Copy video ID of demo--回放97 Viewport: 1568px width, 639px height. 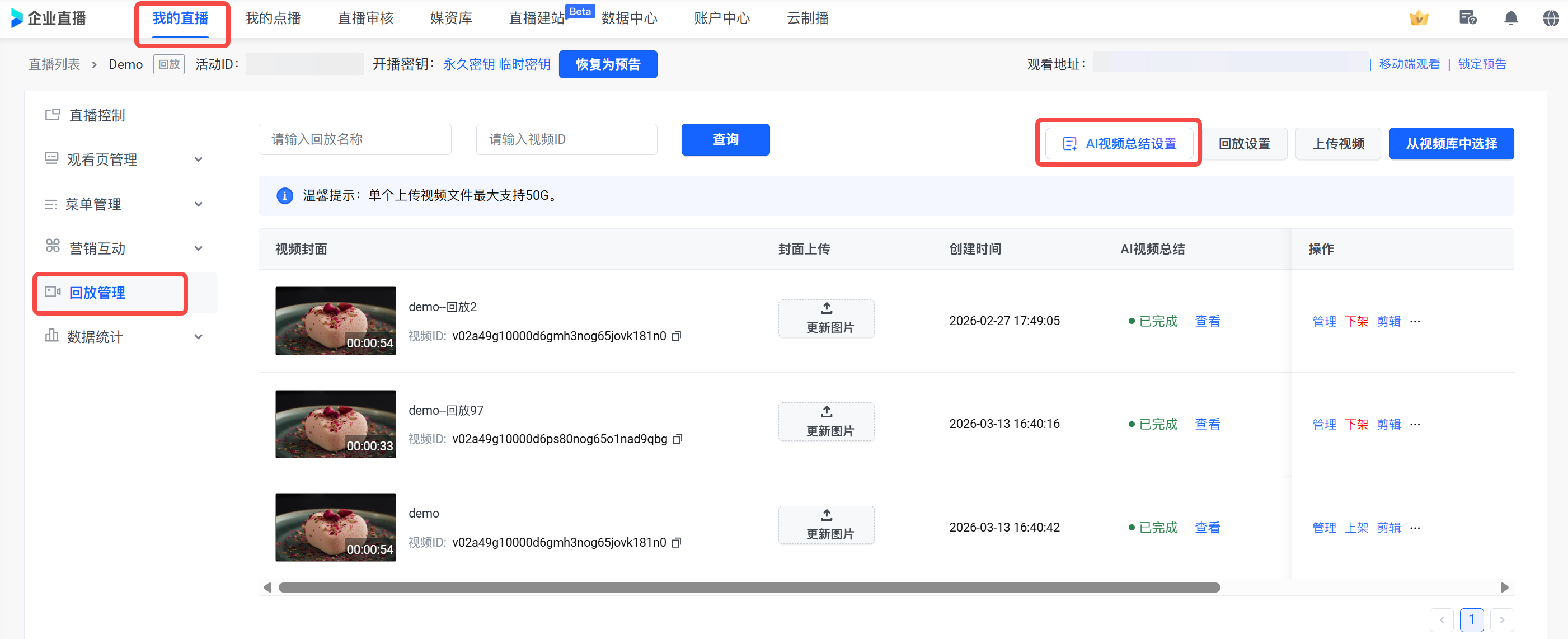pos(678,439)
